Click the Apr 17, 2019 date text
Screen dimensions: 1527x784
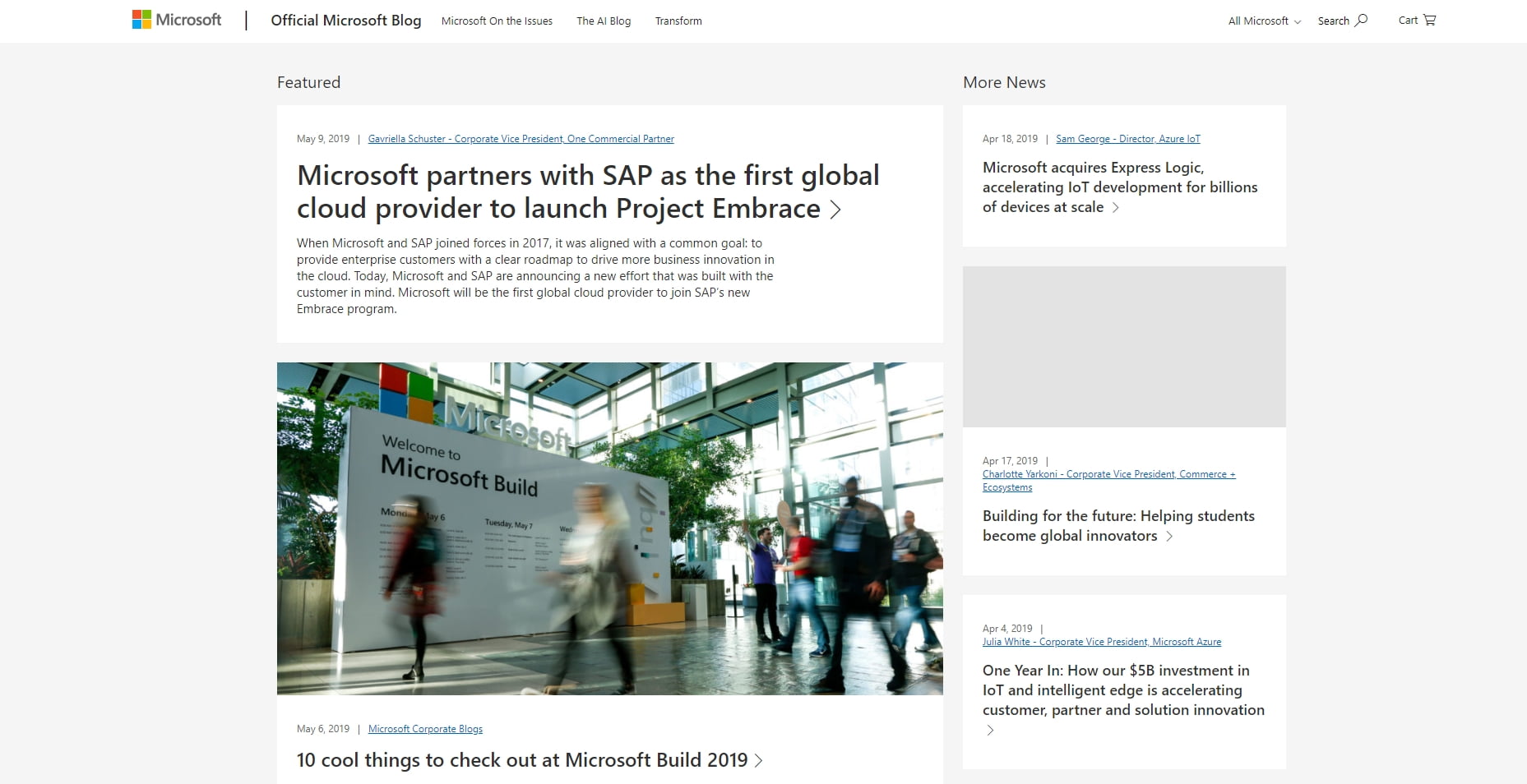pos(1010,461)
